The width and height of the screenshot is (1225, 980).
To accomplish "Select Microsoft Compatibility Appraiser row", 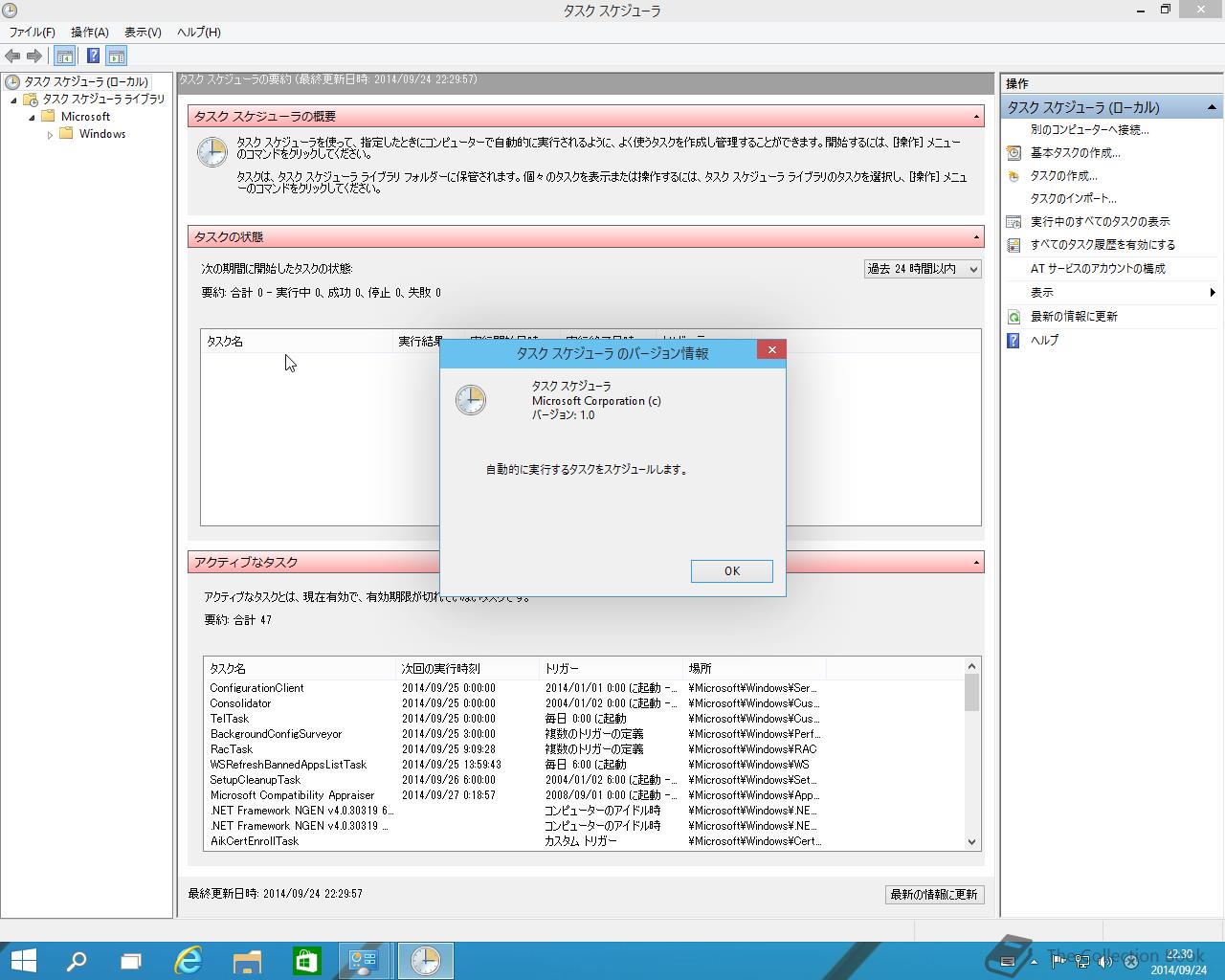I will coord(582,795).
